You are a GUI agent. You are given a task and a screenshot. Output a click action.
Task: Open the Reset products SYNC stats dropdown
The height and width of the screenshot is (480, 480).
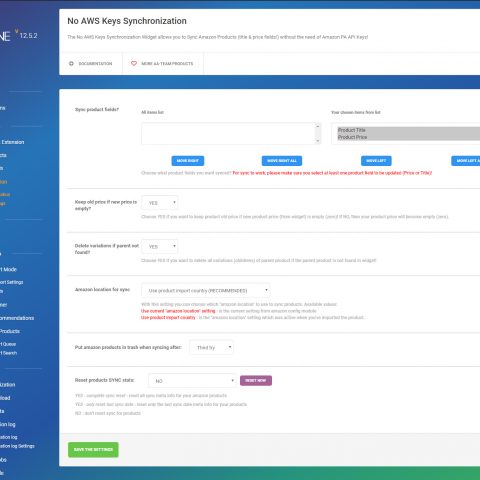pos(192,380)
